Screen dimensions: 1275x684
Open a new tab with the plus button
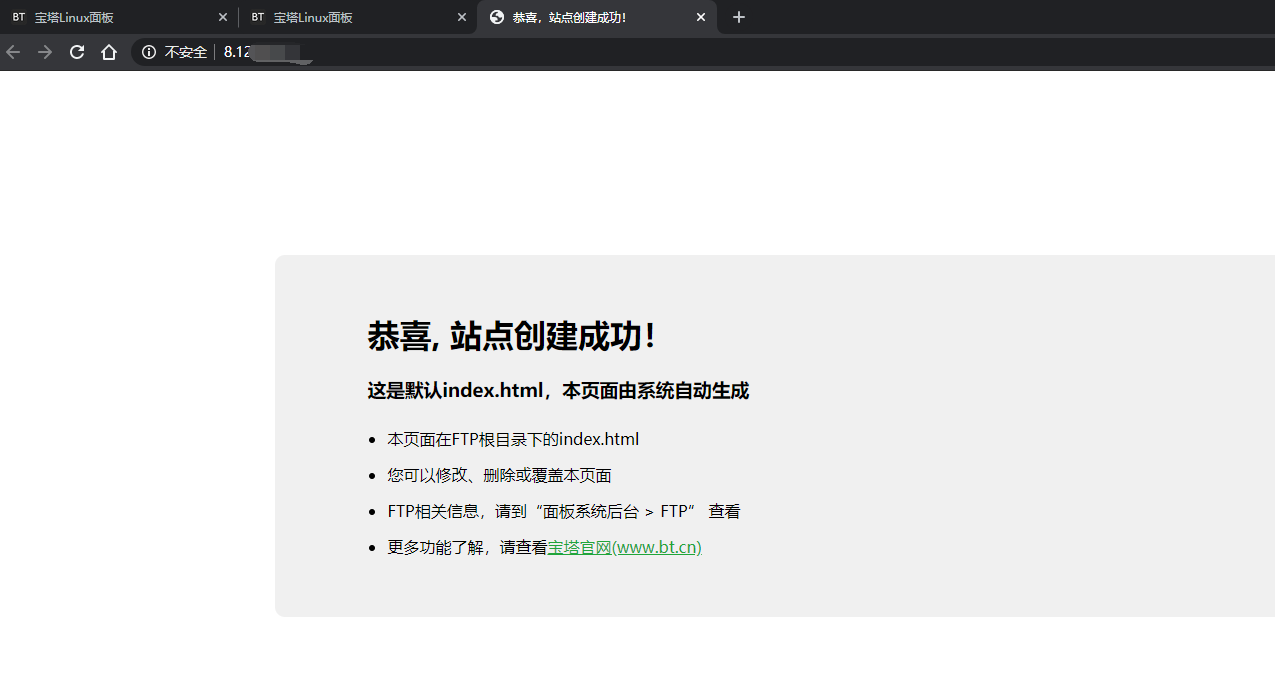[x=739, y=17]
